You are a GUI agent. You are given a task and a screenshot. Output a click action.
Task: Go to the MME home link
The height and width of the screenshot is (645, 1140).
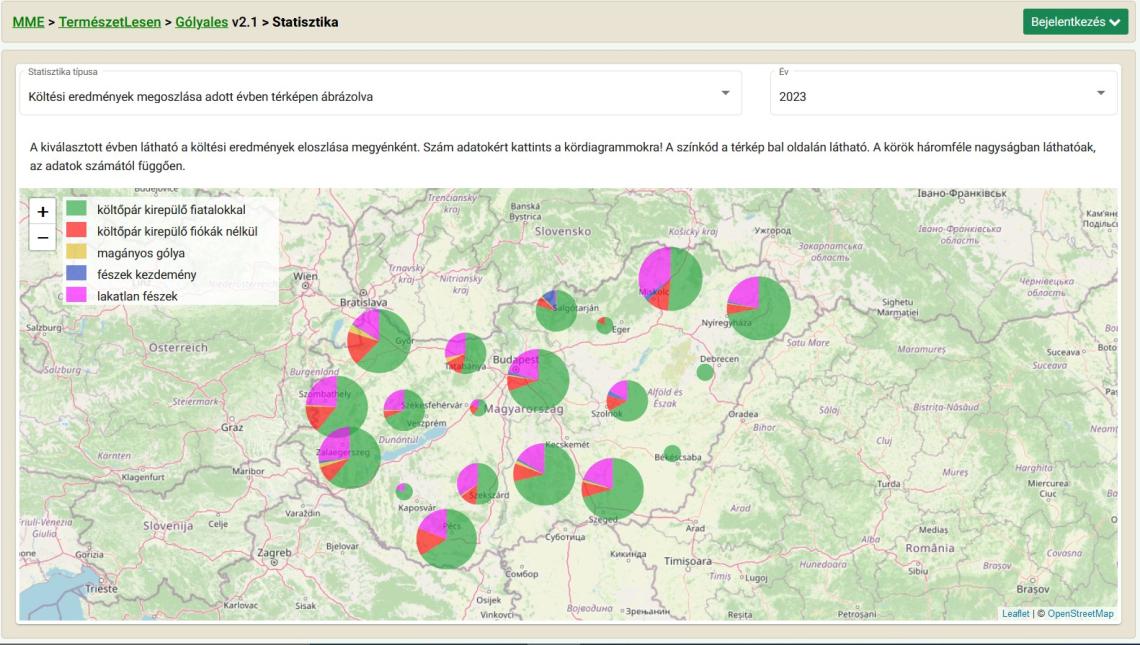(29, 22)
